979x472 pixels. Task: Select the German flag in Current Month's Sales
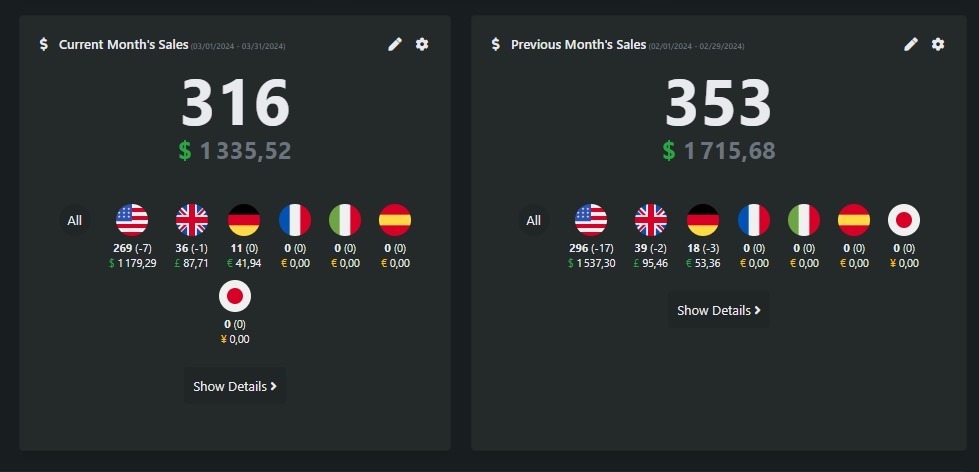click(244, 220)
